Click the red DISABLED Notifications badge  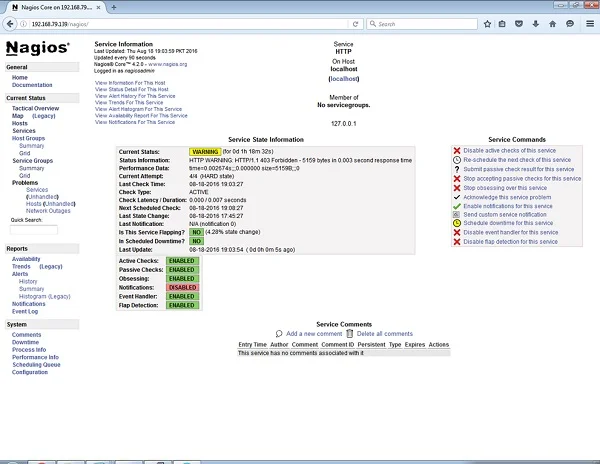coord(183,288)
